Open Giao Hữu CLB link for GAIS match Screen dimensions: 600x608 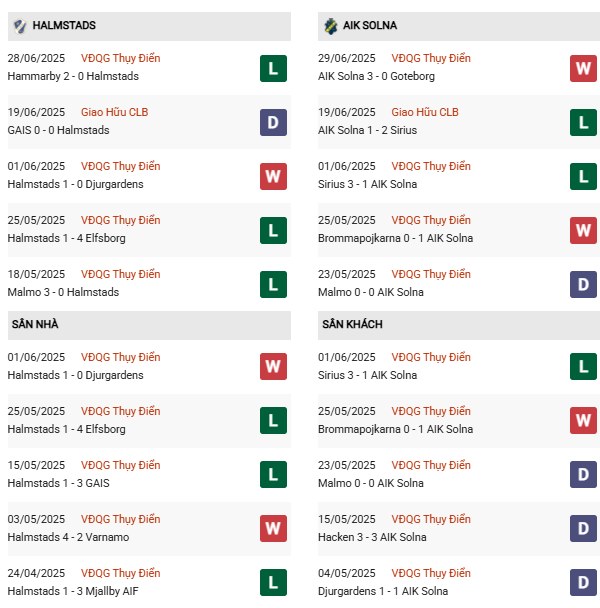pos(115,112)
